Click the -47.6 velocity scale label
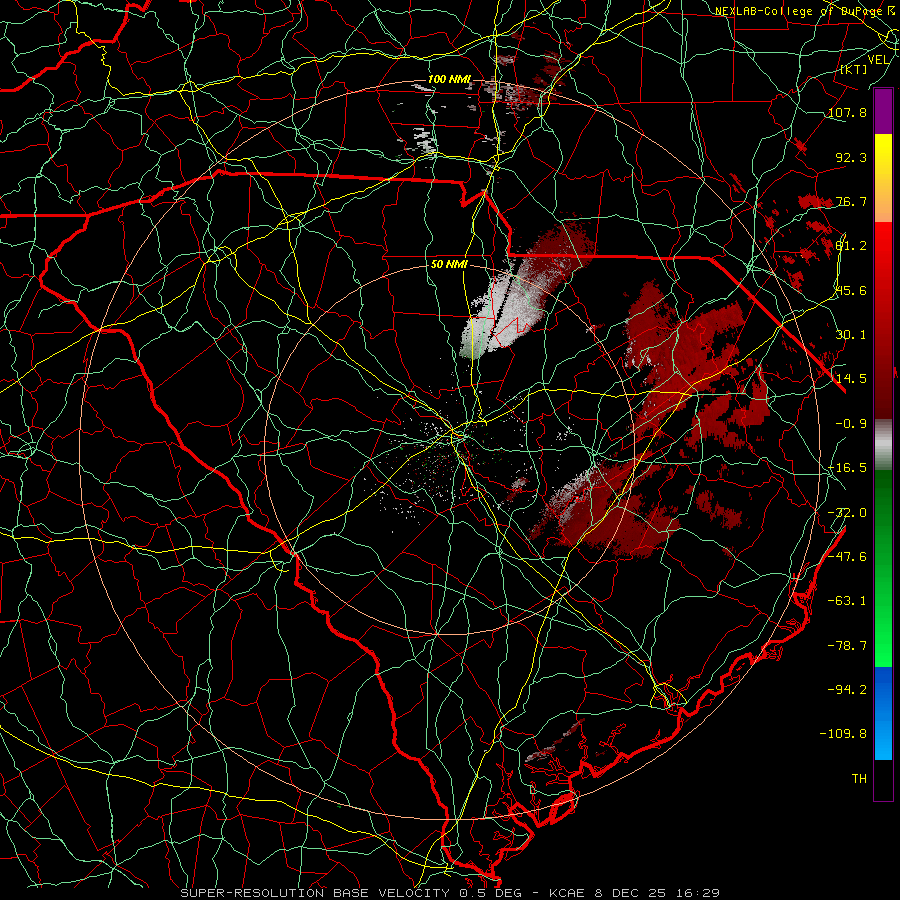 (x=847, y=557)
